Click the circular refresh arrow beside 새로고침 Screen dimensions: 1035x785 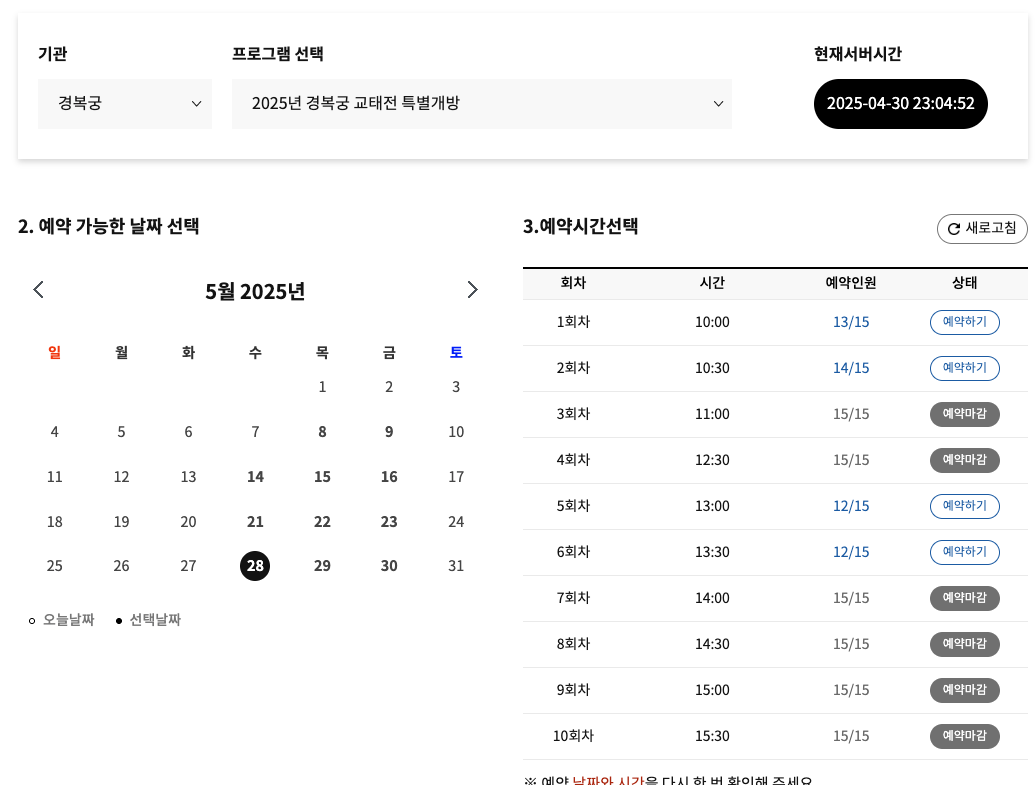tap(952, 228)
